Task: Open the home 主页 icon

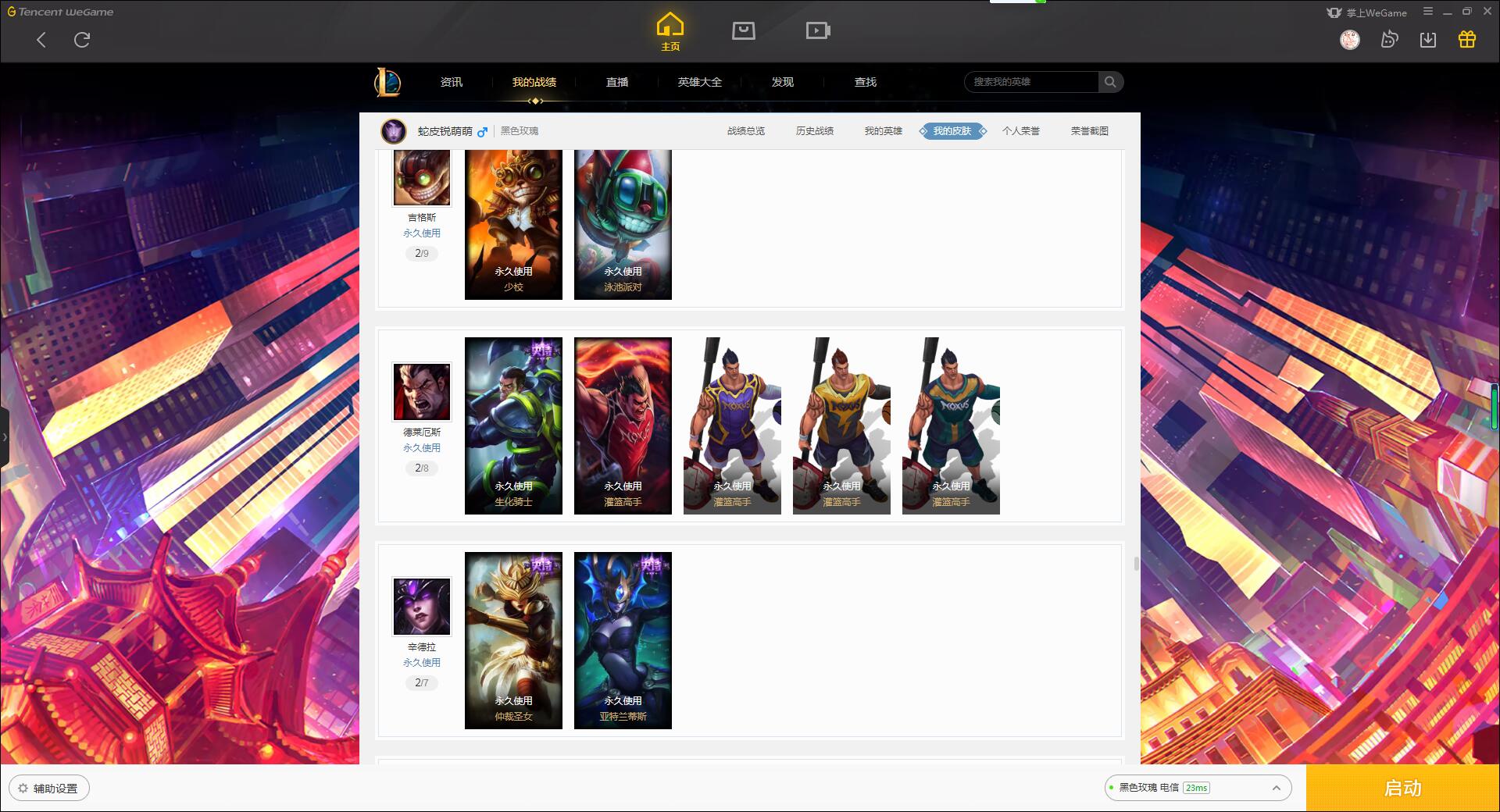Action: [670, 32]
